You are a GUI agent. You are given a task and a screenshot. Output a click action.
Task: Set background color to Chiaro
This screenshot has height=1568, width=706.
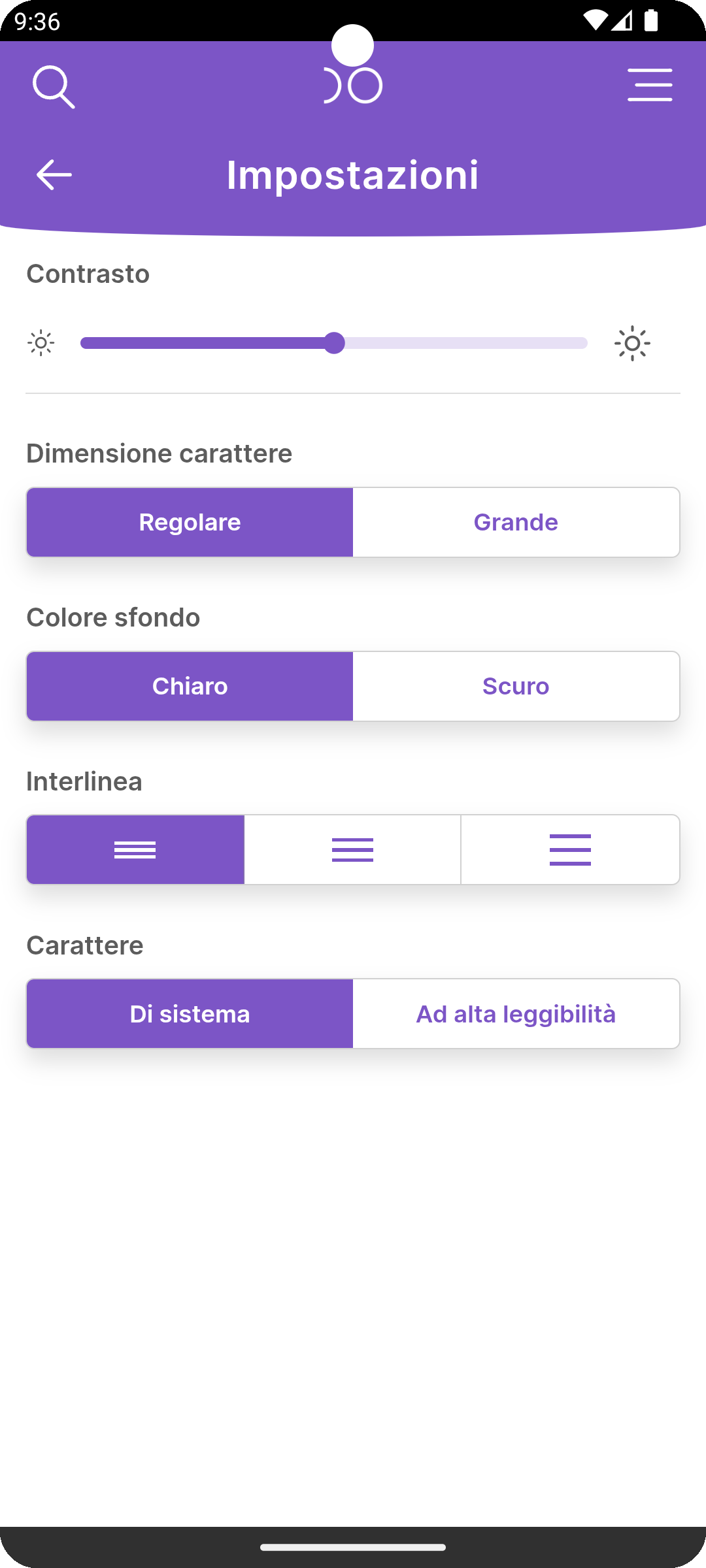coord(190,686)
